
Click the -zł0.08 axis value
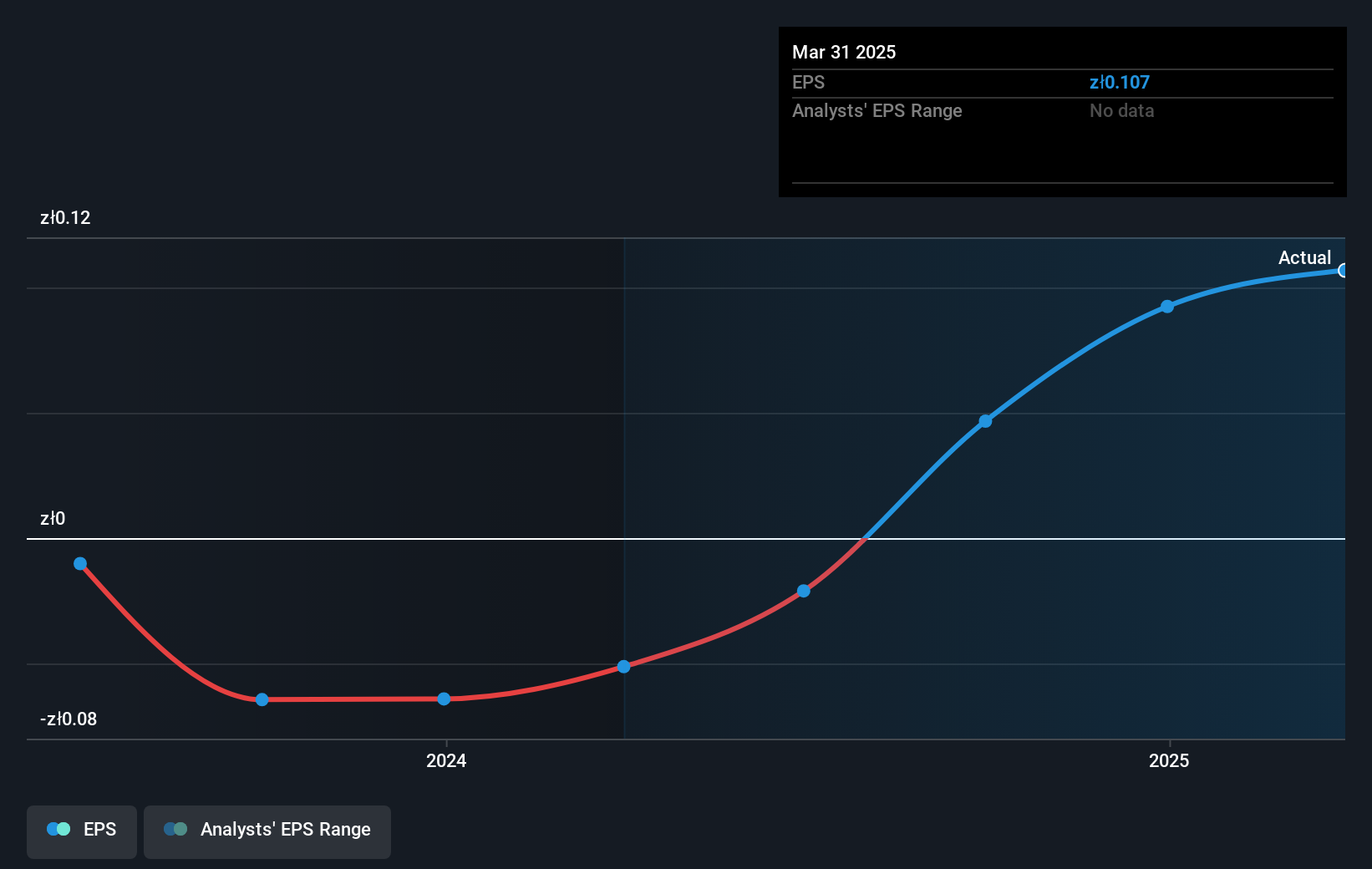(x=68, y=719)
